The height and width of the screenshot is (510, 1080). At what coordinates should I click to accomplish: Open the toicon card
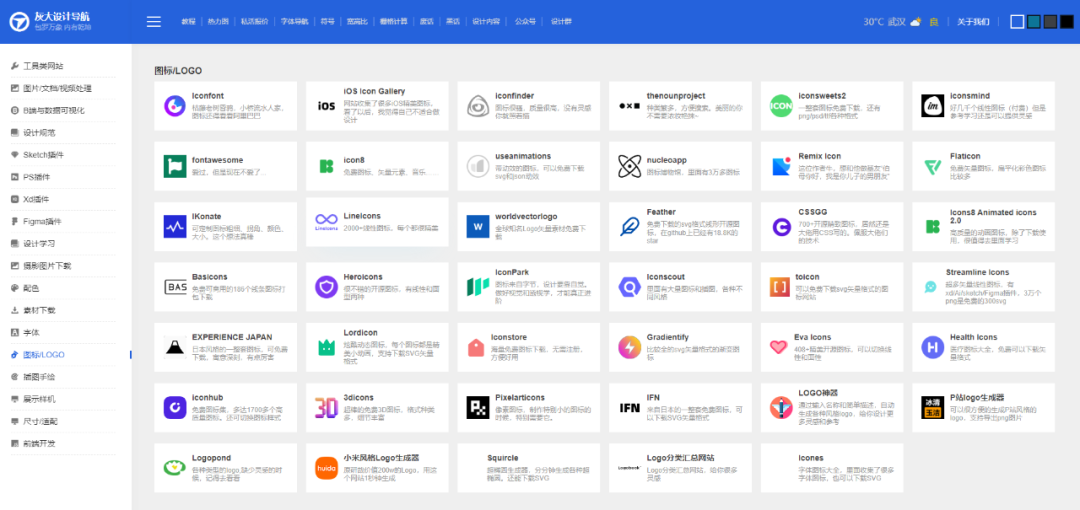pyautogui.click(x=832, y=287)
